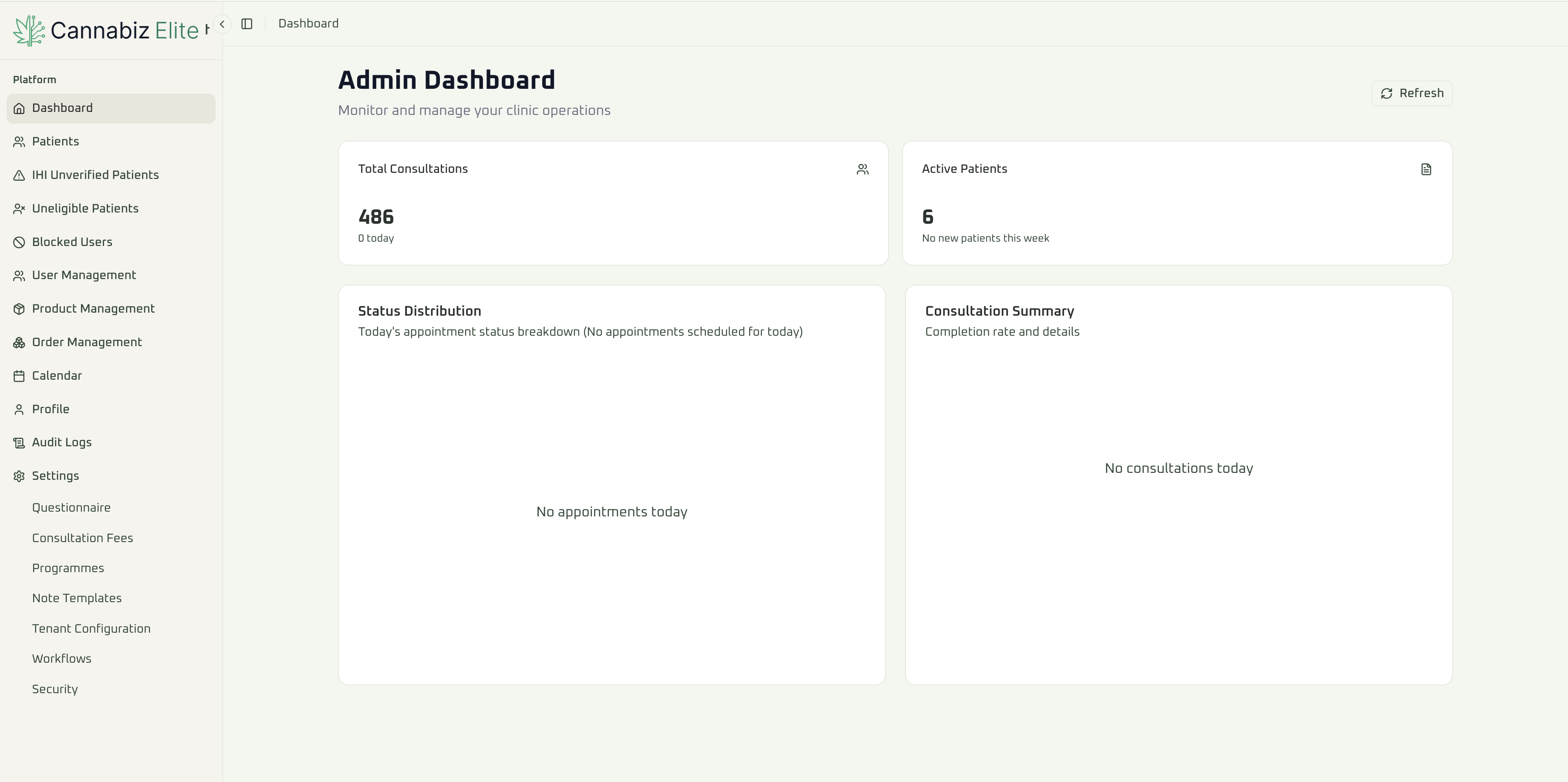Image resolution: width=1568 pixels, height=782 pixels.
Task: Select the Blocked Users icon
Action: click(19, 242)
